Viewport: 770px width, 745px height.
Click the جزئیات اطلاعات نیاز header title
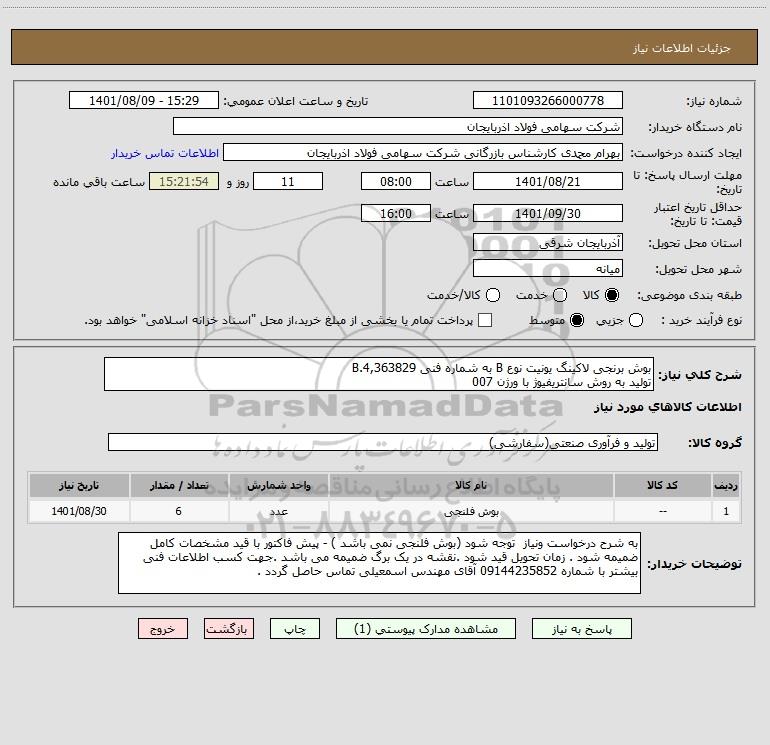tap(682, 48)
